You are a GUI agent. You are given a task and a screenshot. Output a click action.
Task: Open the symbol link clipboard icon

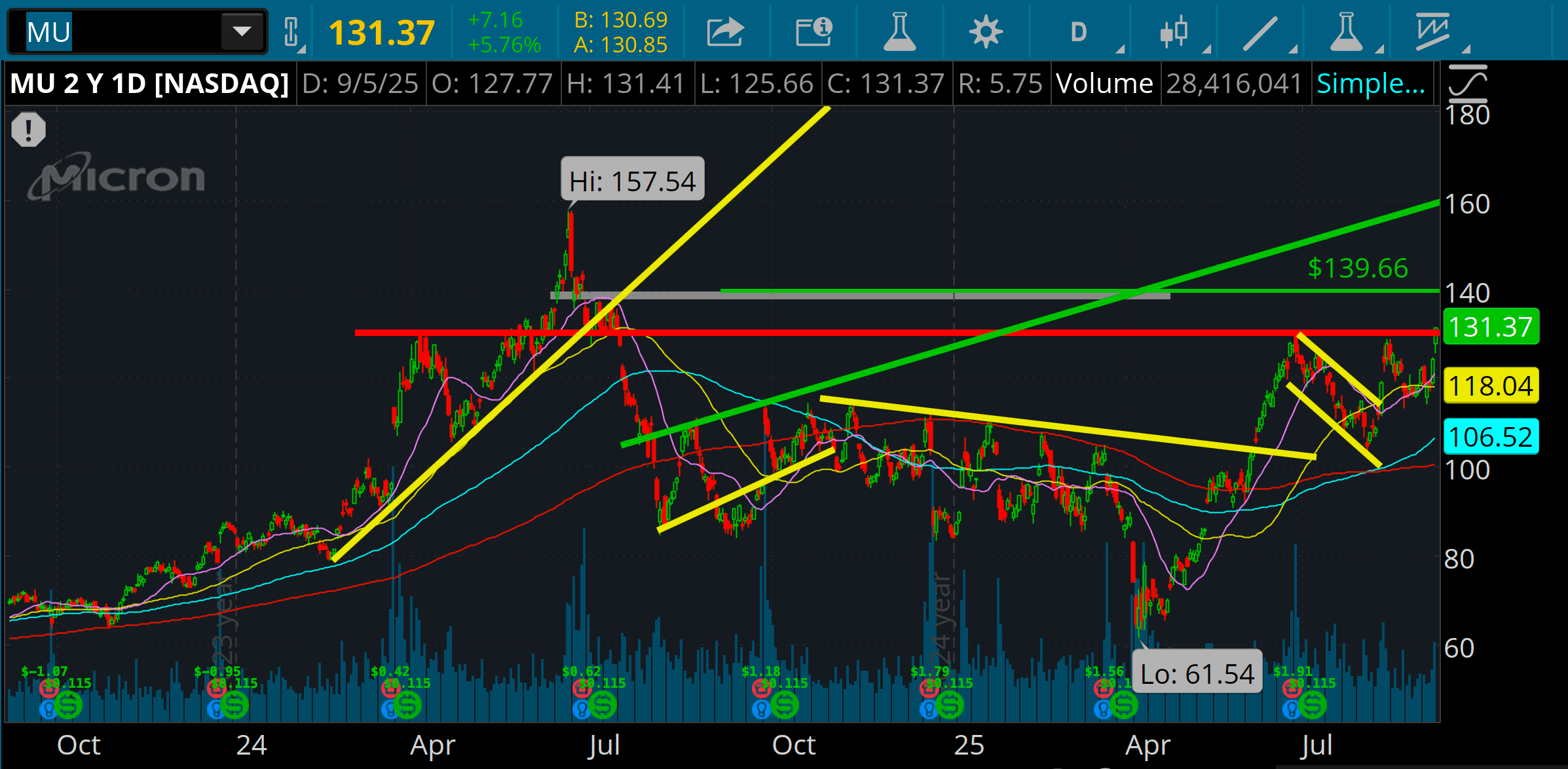pyautogui.click(x=292, y=31)
